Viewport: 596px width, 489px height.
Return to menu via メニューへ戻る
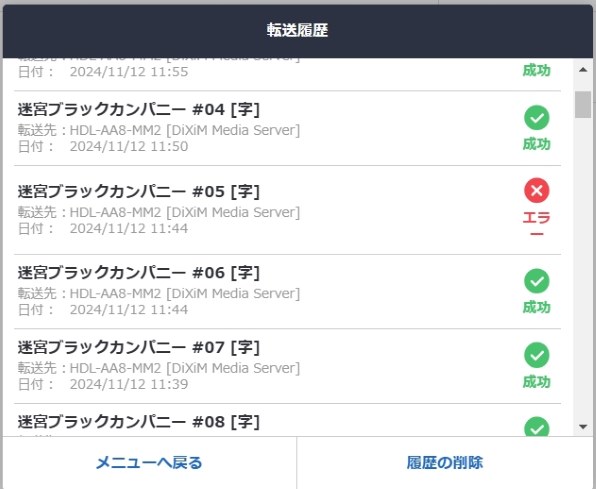tap(149, 463)
